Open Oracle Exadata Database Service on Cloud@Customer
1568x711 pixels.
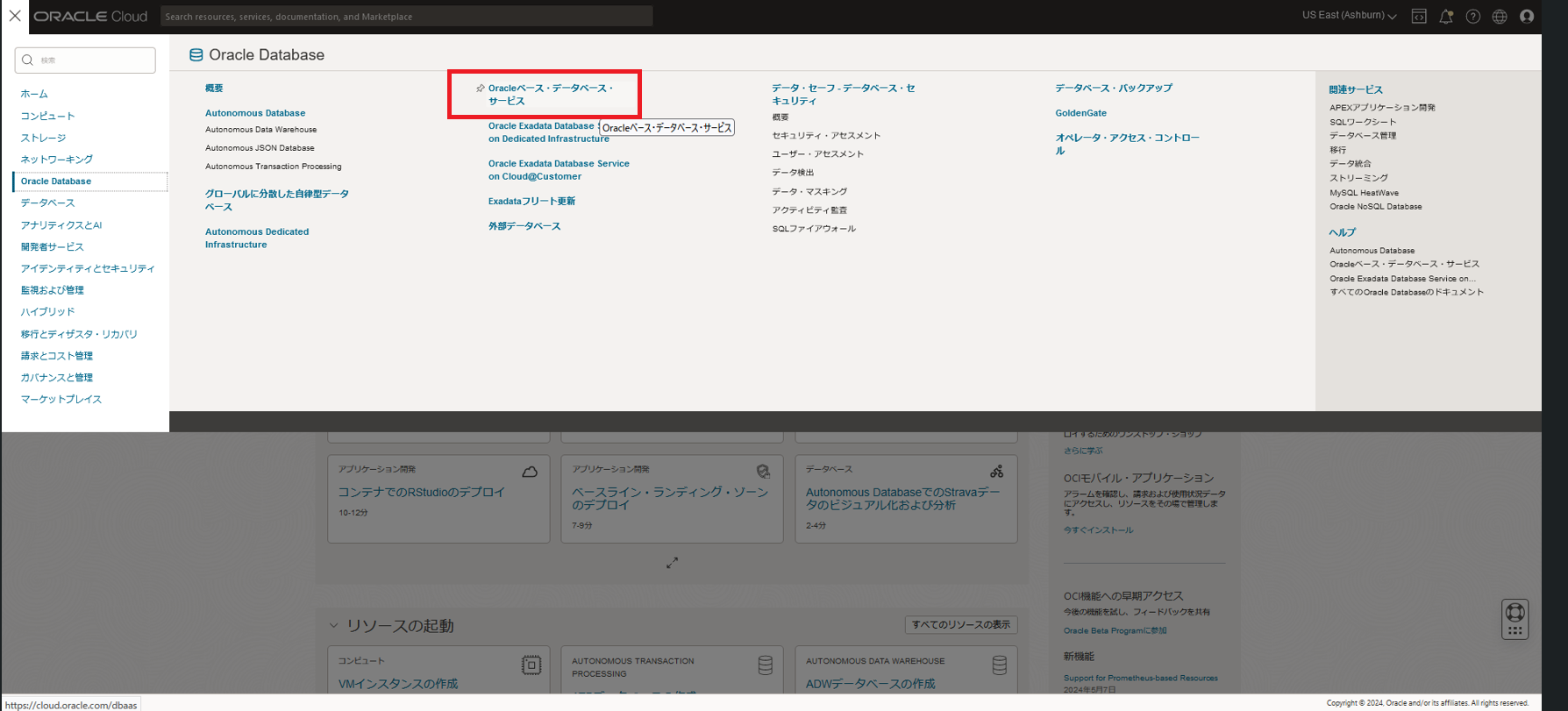click(559, 170)
